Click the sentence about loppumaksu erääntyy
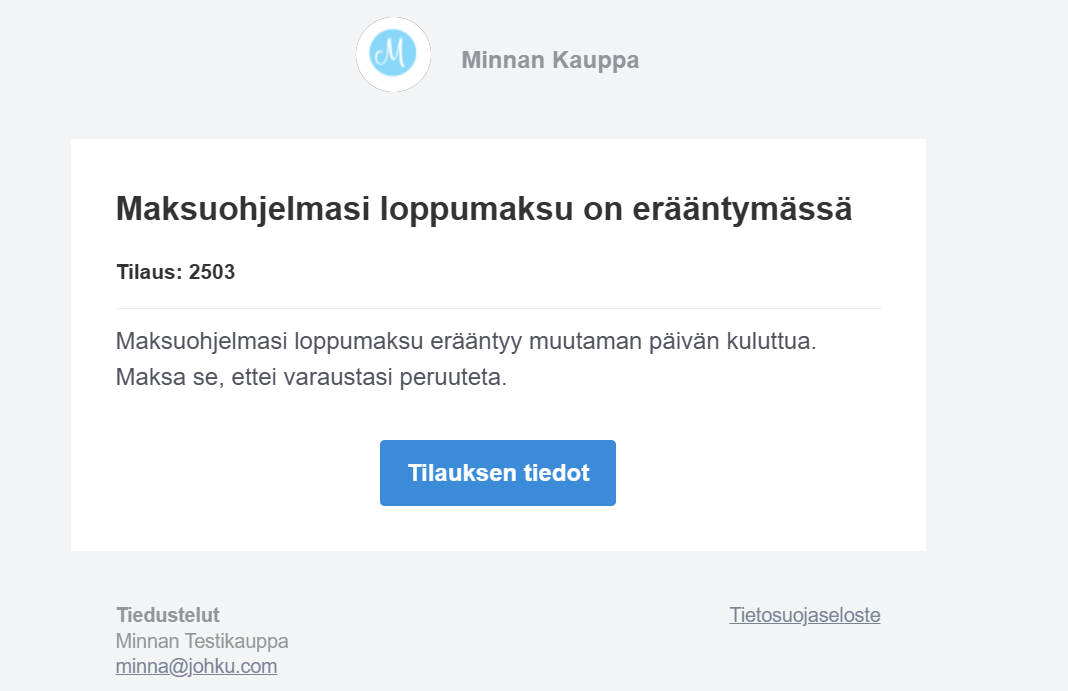This screenshot has height=691, width=1068. coord(466,341)
